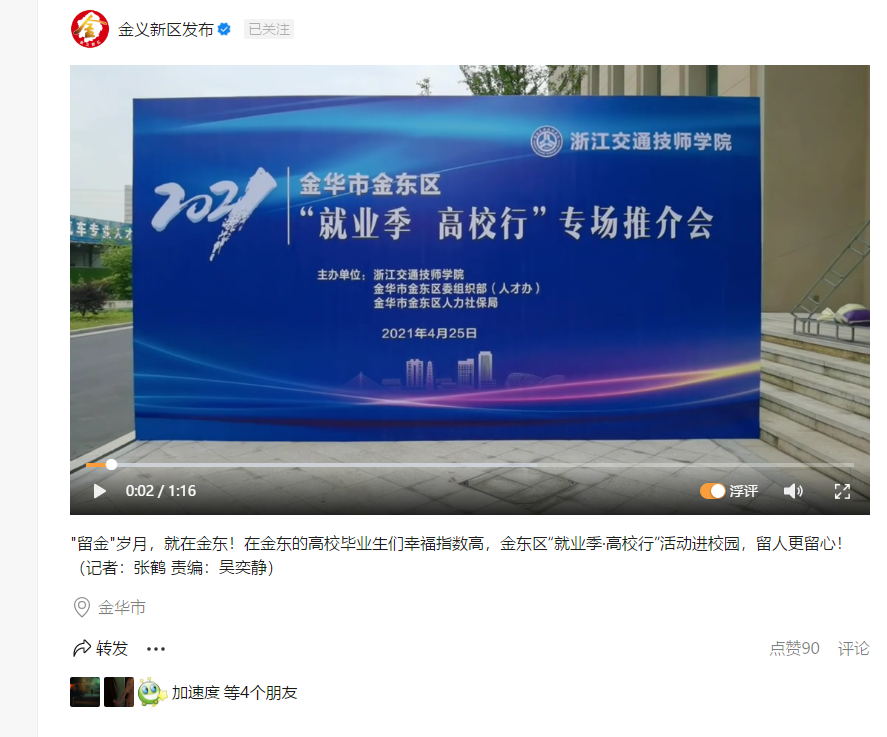Click 点赞90 to like the post
The height and width of the screenshot is (737, 887).
794,648
